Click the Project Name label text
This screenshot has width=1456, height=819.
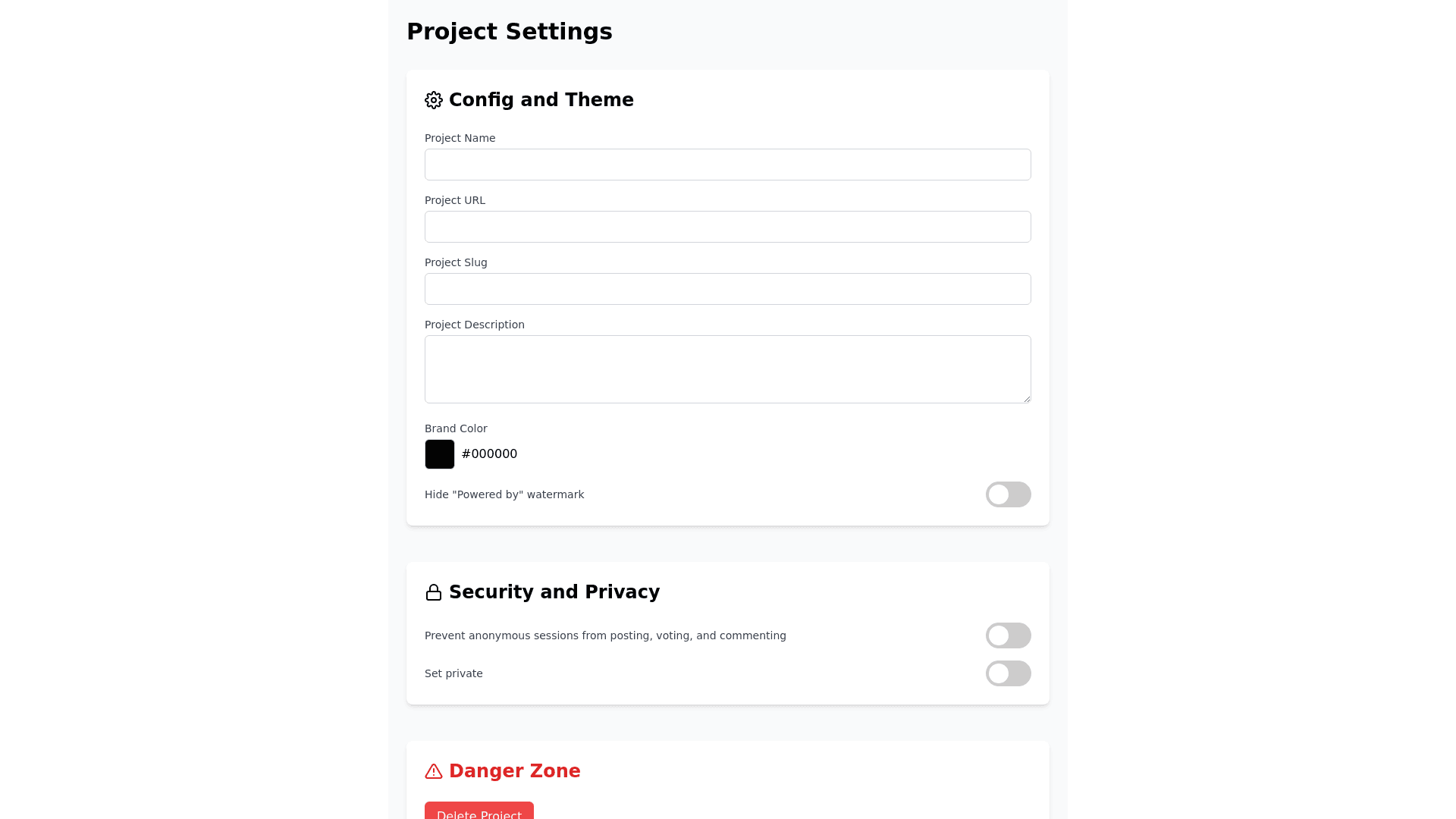click(460, 138)
